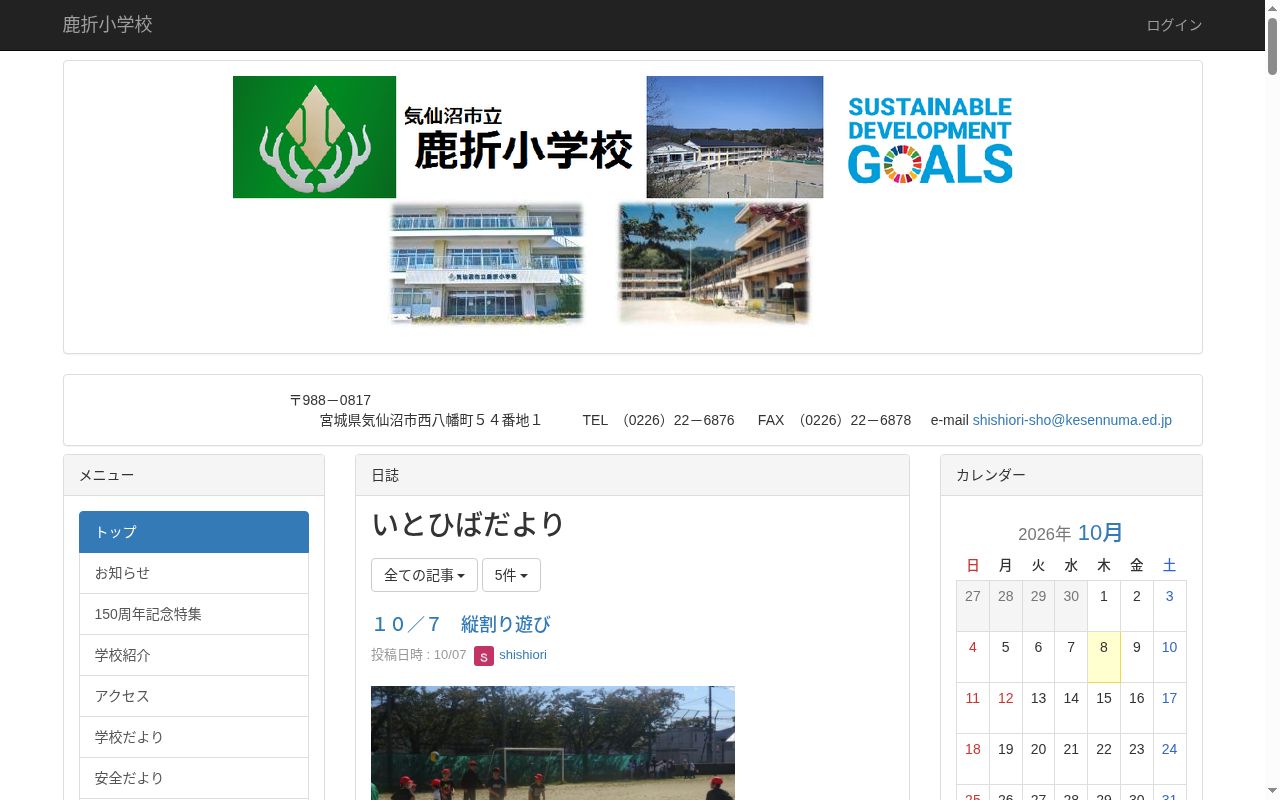Select today's date 8 in the calendar
1280x800 pixels.
[x=1104, y=657]
